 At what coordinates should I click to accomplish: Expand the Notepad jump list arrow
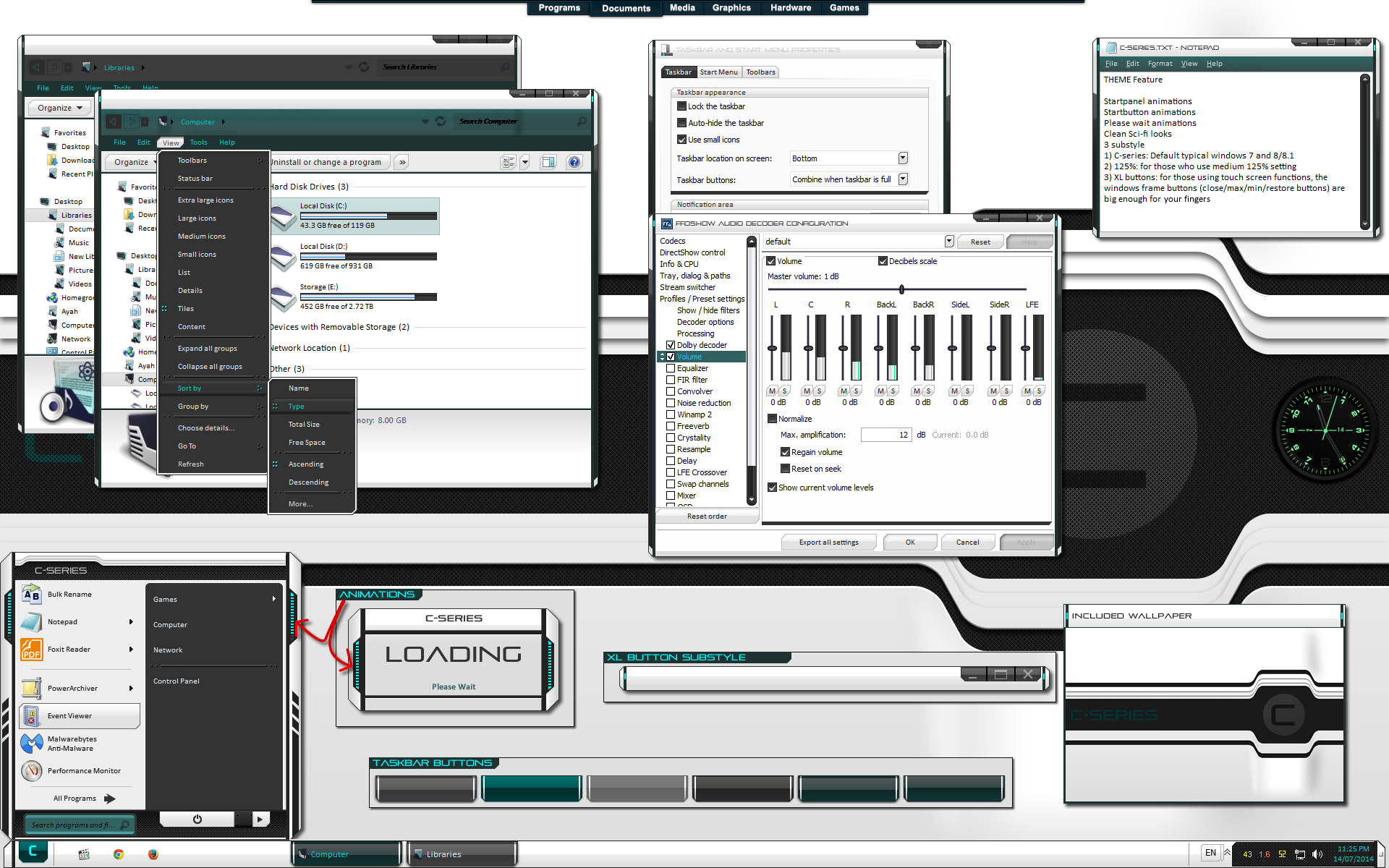pos(131,622)
